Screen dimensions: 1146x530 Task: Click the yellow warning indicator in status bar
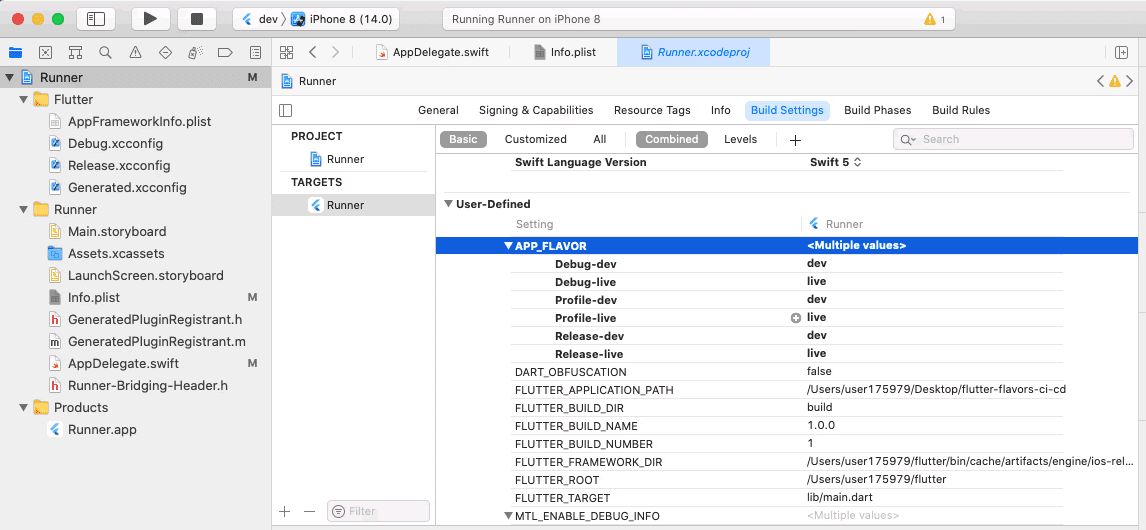pyautogui.click(x=934, y=19)
